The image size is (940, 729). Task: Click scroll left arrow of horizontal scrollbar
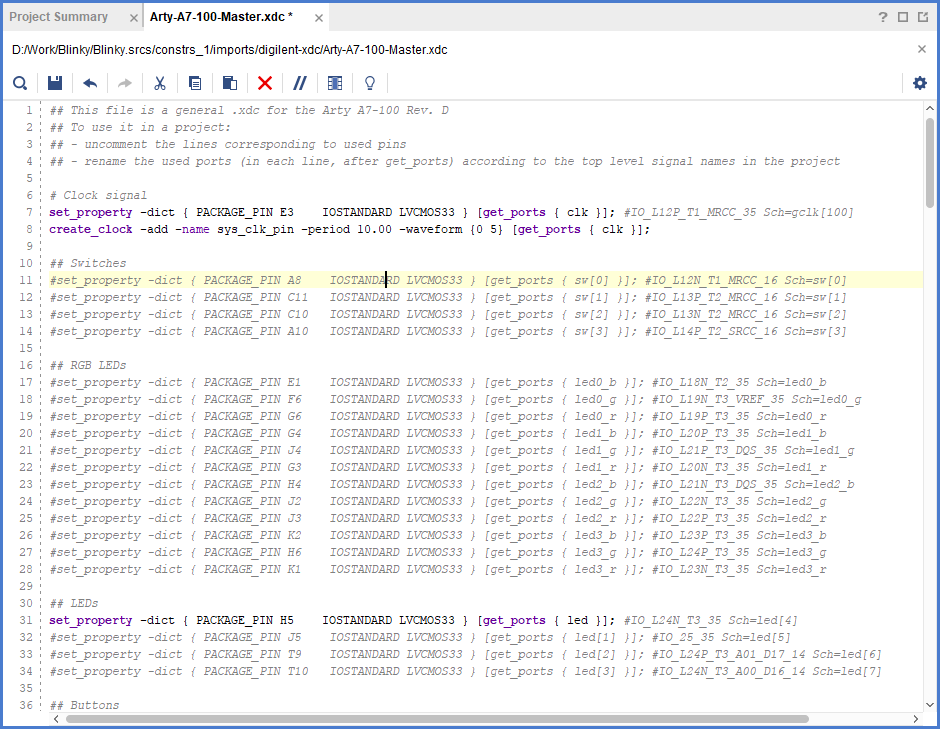pos(56,719)
